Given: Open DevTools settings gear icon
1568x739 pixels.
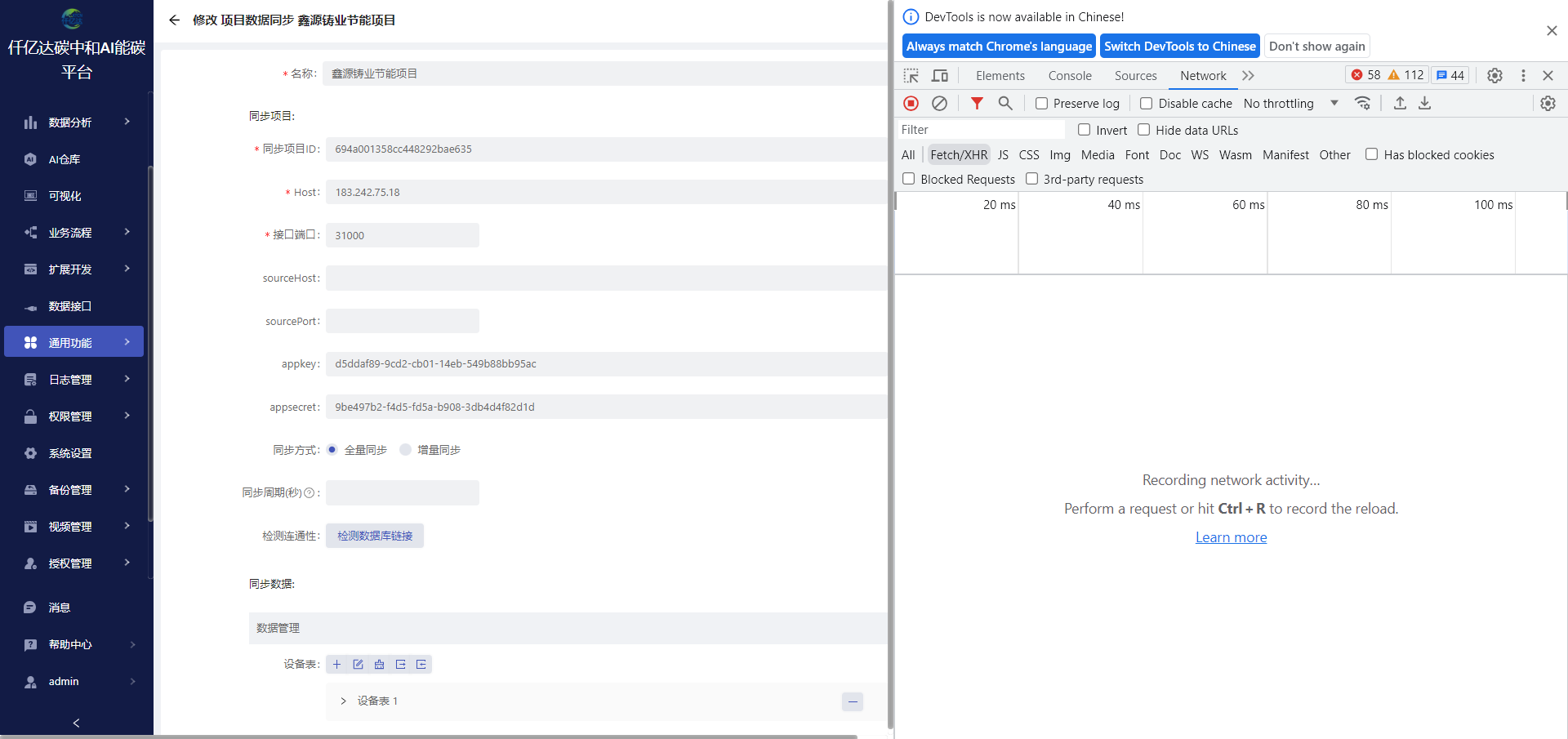Looking at the screenshot, I should (x=1494, y=76).
